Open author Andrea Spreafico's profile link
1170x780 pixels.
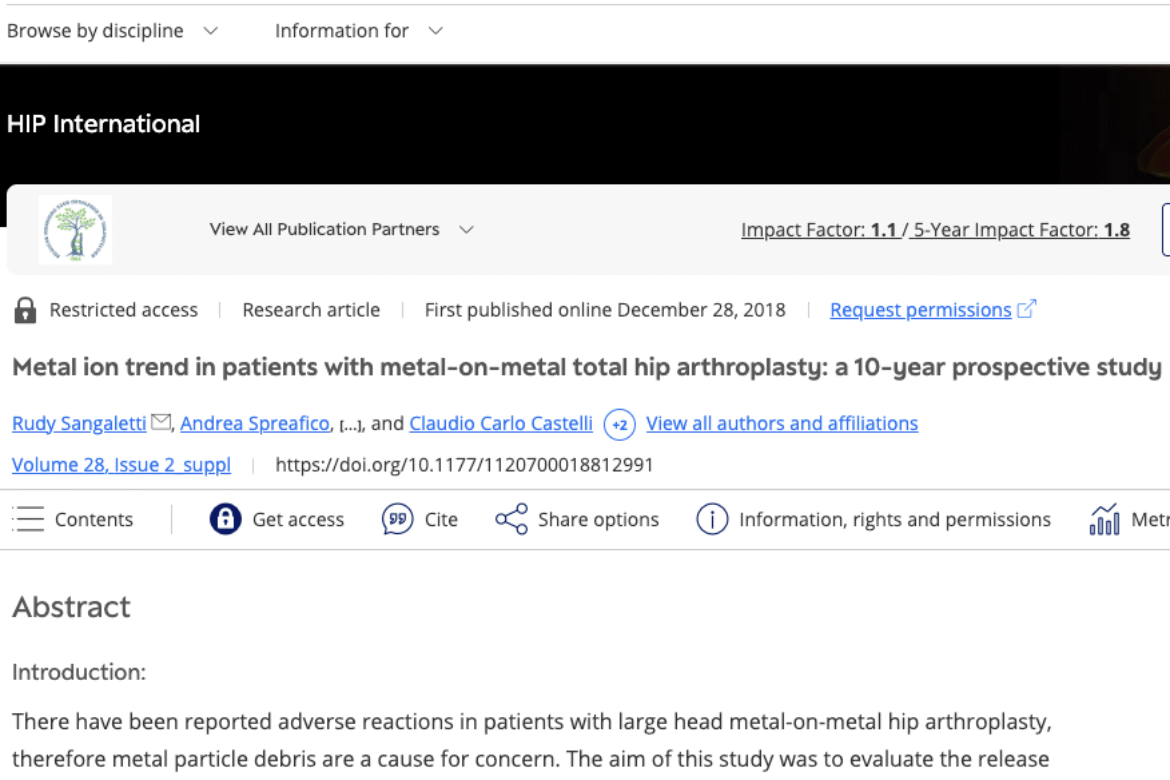click(255, 423)
